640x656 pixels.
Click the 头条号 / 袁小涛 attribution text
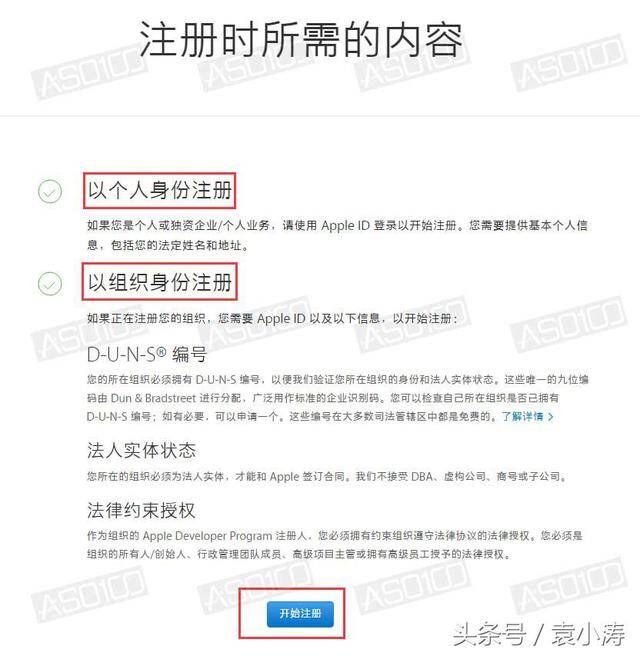pyautogui.click(x=539, y=634)
